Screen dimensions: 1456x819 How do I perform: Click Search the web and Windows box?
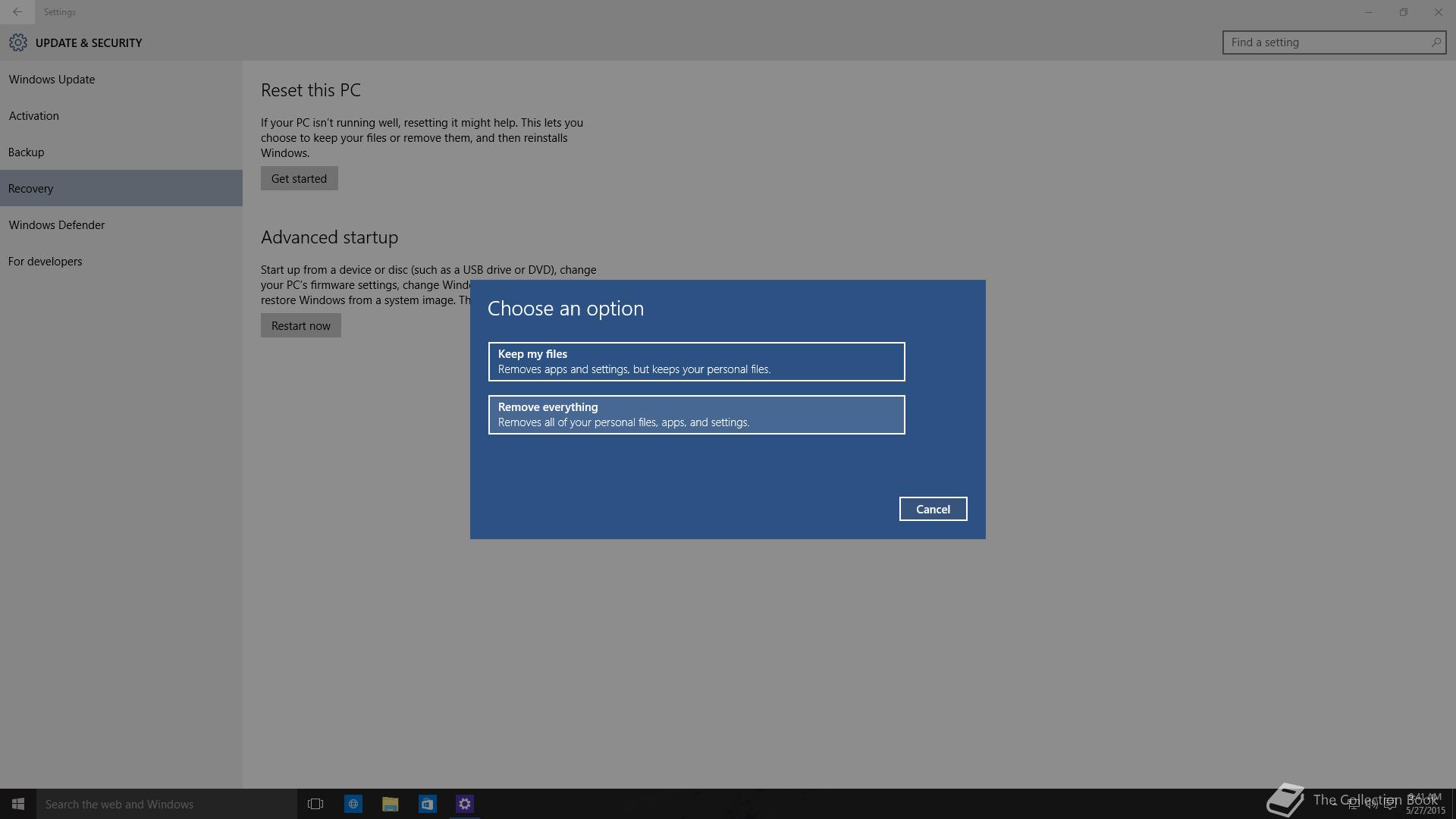pos(167,804)
